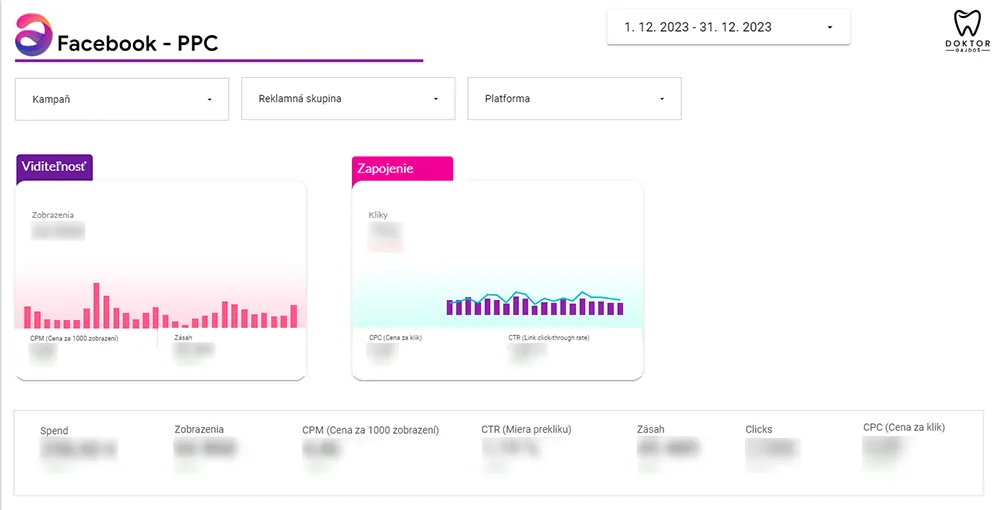Viewport: 1000px width, 510px height.
Task: Click the pink impressions bar chart
Action: coord(161,305)
